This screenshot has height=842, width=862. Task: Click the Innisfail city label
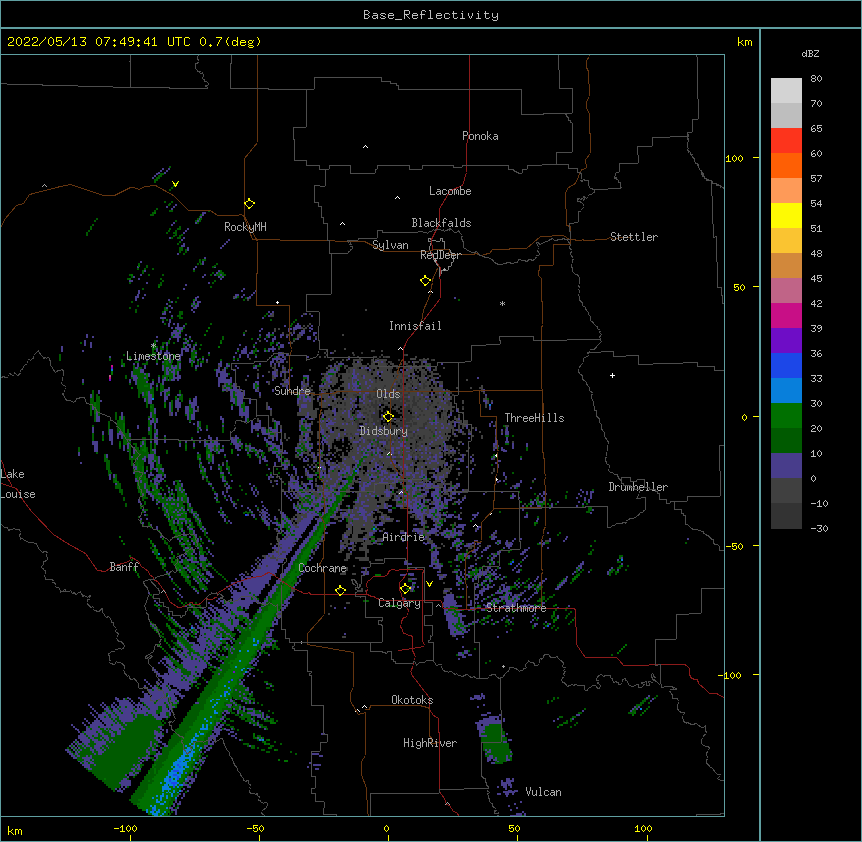(415, 326)
